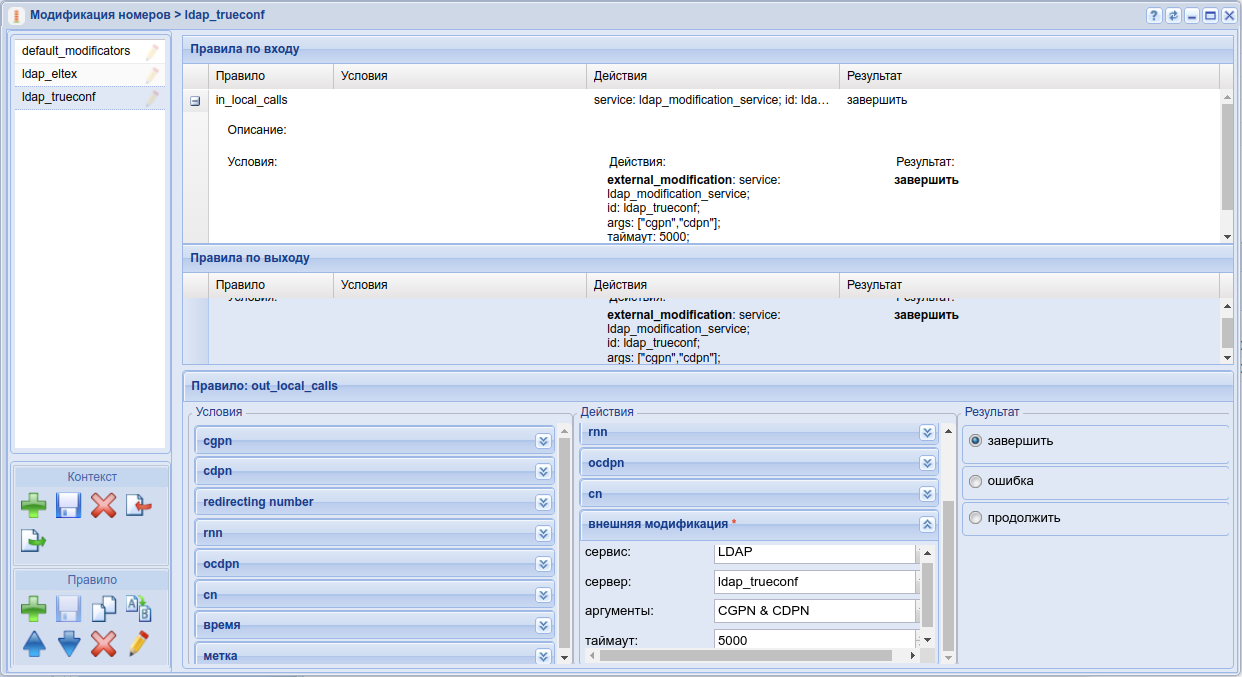Expand the cgpn conditions section
The width and height of the screenshot is (1242, 677).
point(543,441)
